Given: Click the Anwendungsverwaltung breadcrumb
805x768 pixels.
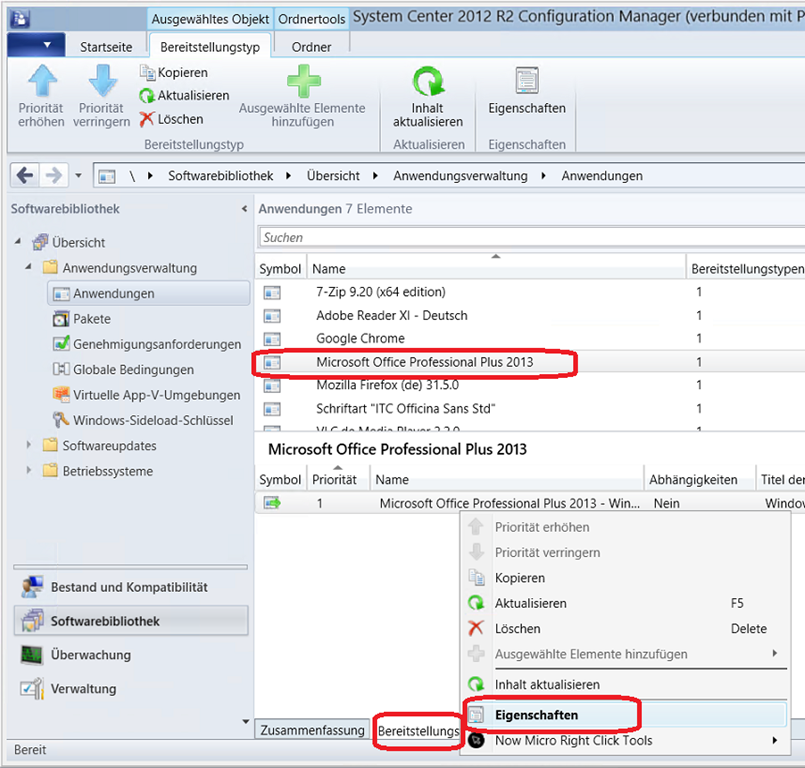Looking at the screenshot, I should 461,176.
